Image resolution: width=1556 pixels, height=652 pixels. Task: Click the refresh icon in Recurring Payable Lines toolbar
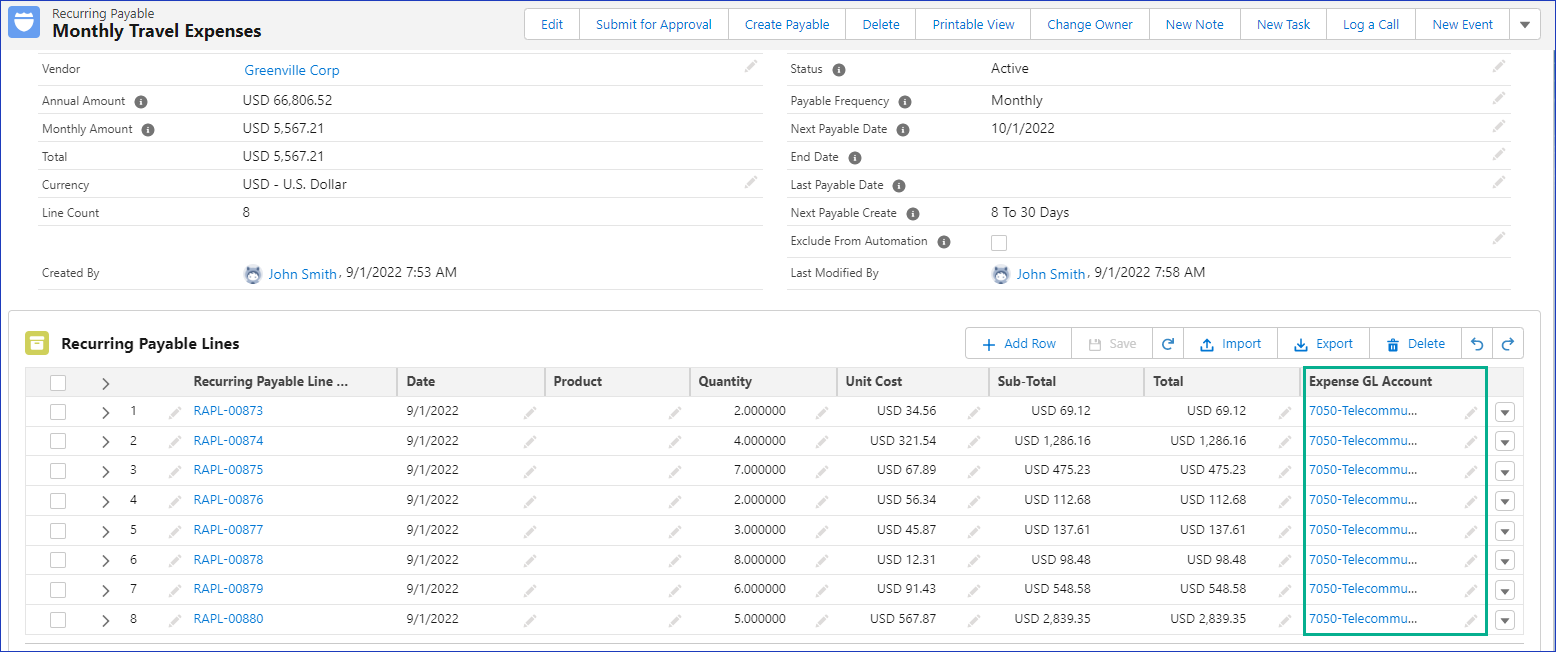tap(1167, 344)
